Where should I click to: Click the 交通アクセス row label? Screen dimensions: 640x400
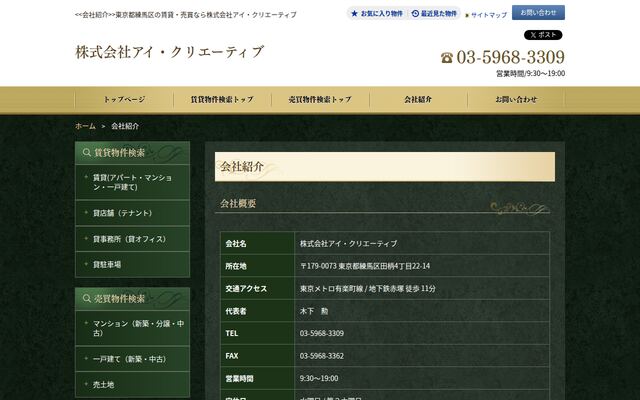pos(246,289)
